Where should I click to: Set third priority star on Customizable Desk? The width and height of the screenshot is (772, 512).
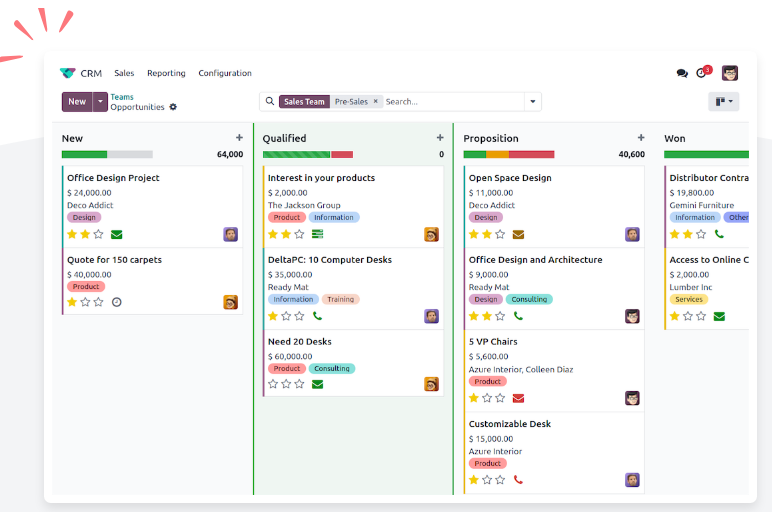500,480
